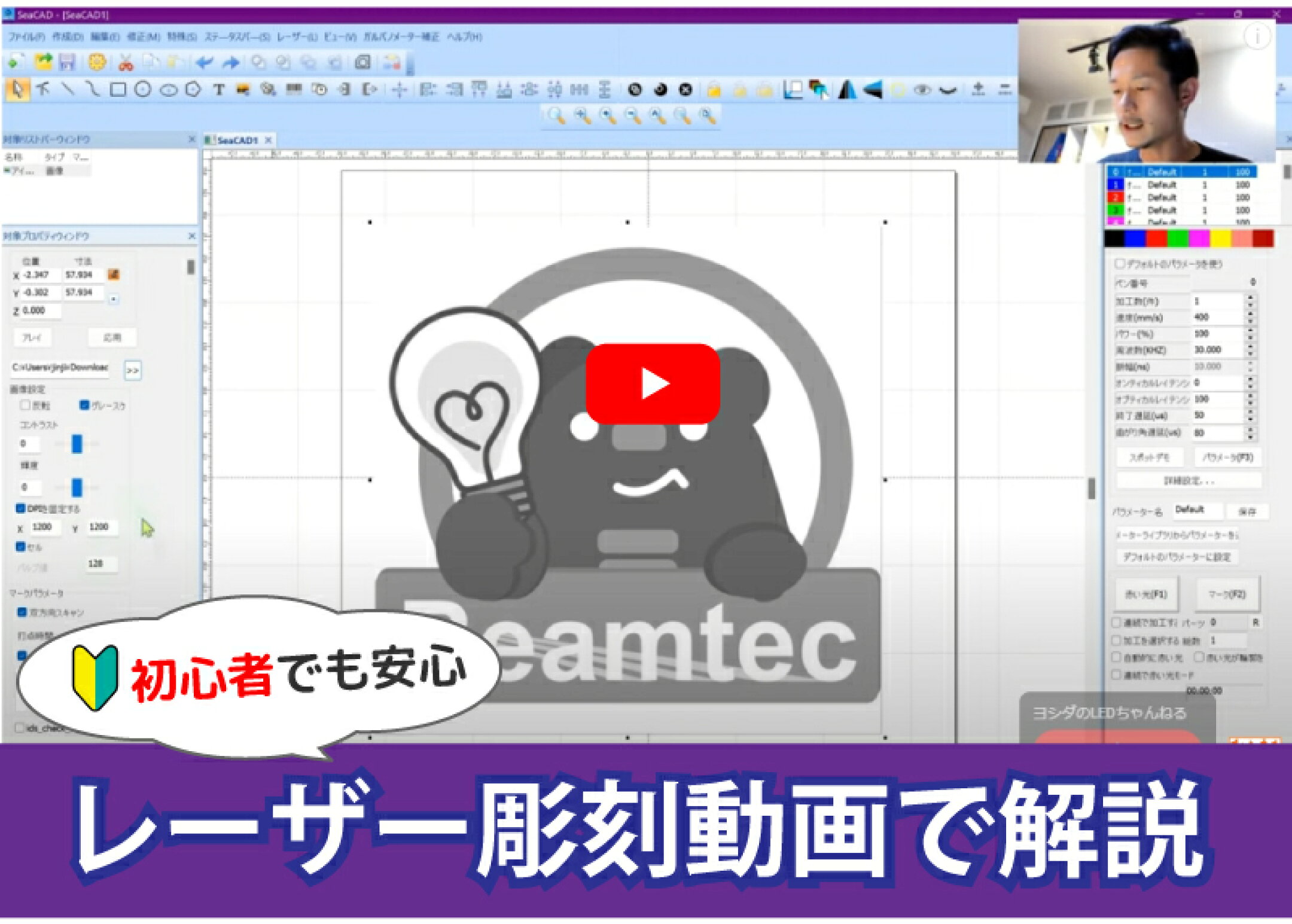Open the ヘルプ(H) menu

465,37
